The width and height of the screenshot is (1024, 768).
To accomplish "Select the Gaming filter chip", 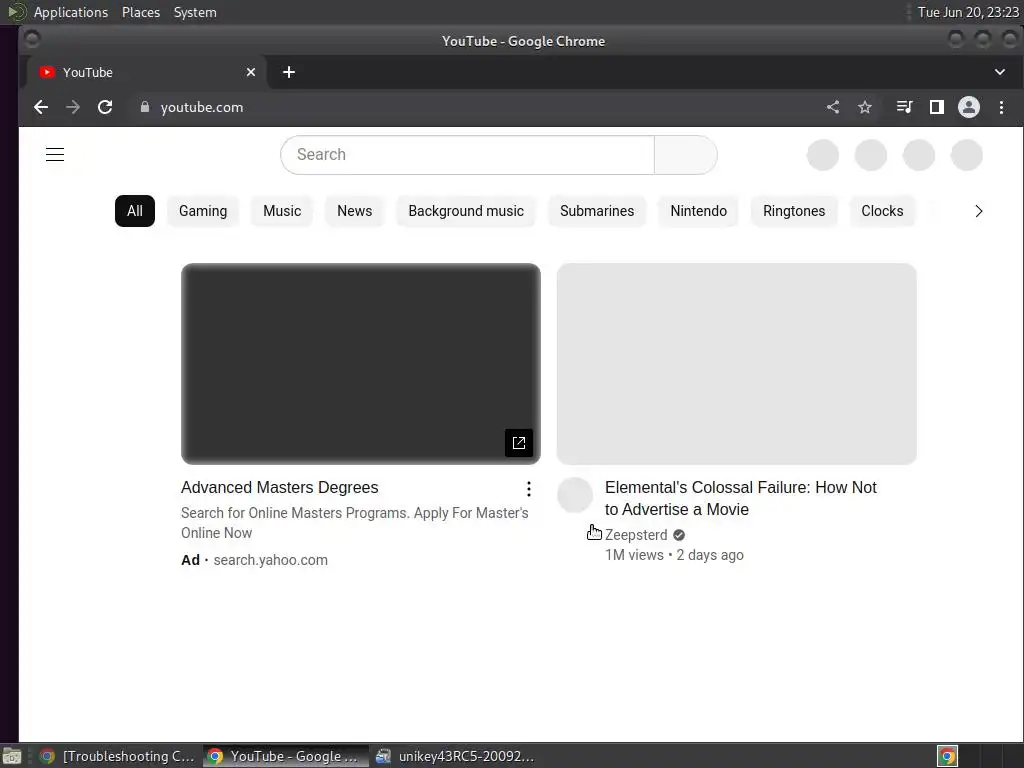I will (x=203, y=211).
